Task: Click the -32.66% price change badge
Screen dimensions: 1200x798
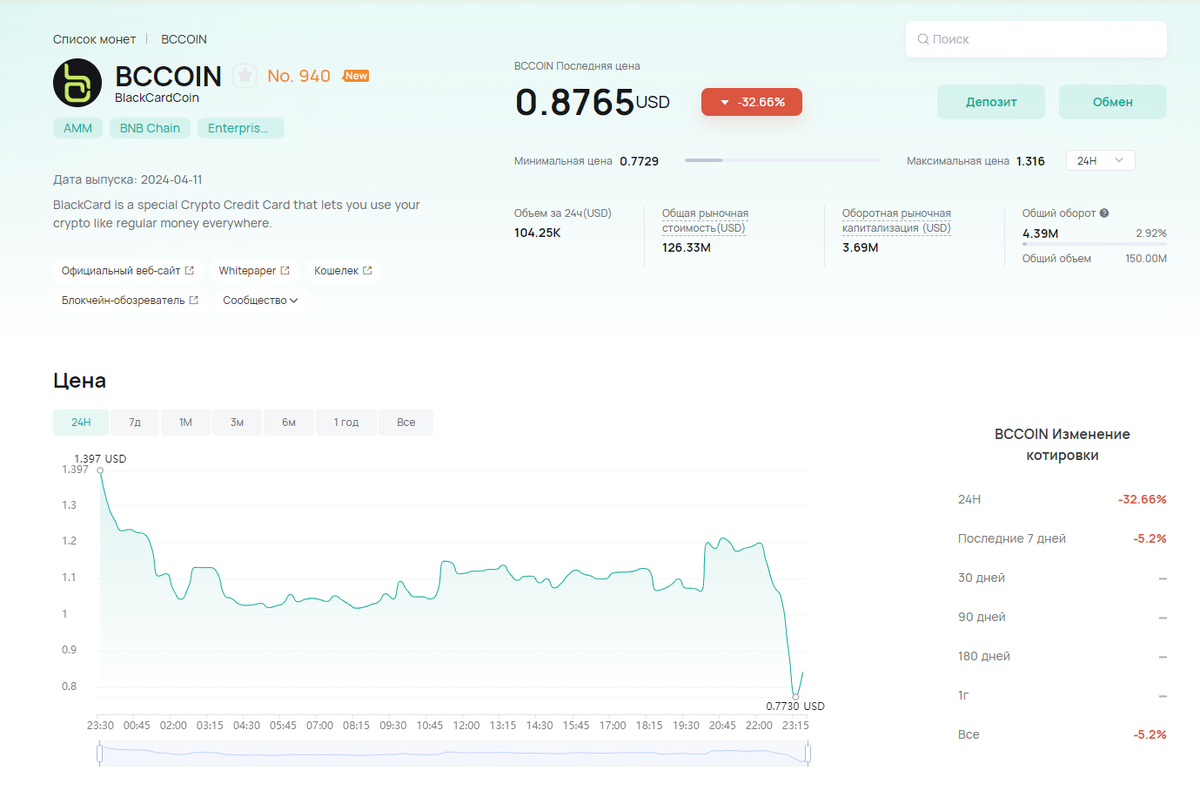Action: click(x=752, y=102)
